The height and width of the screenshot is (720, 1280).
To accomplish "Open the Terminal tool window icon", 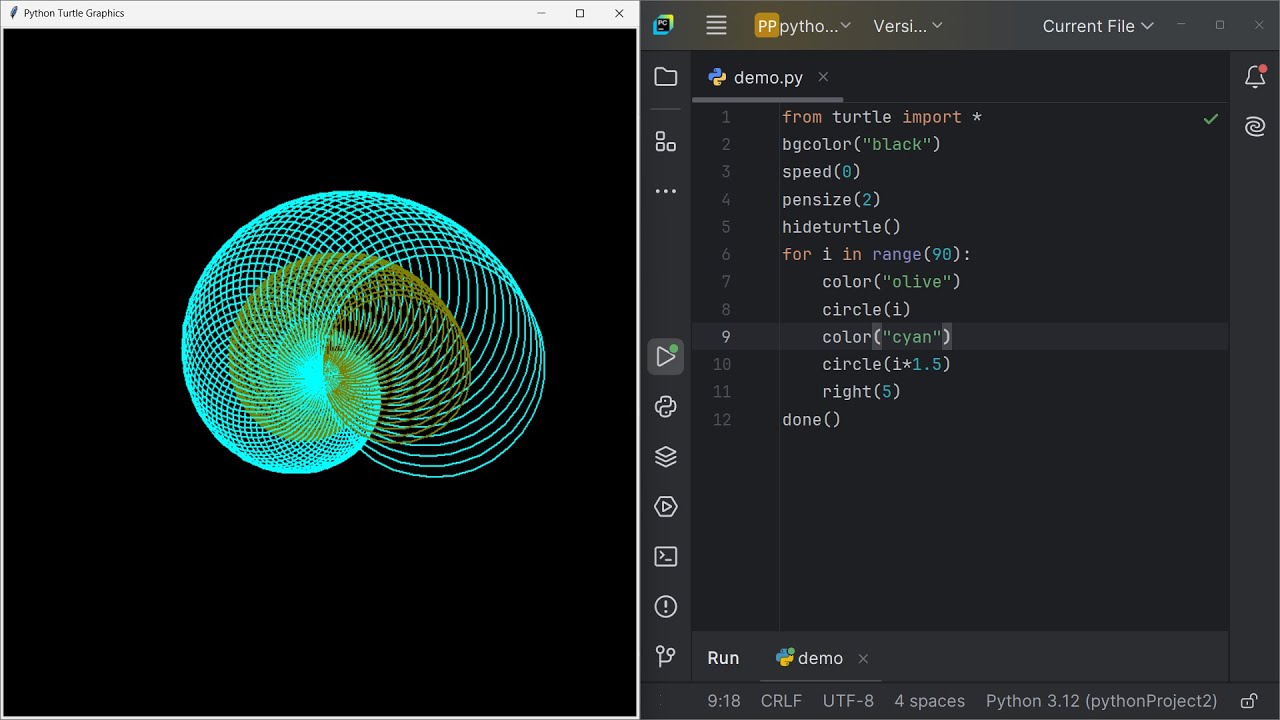I will [x=666, y=557].
